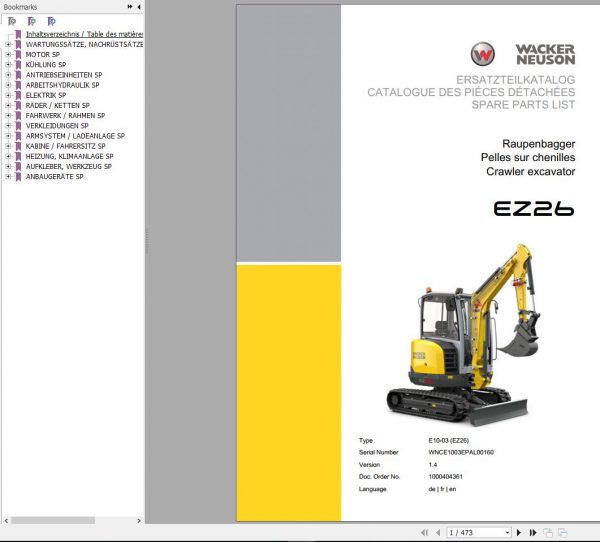Select the MOTOR SP bookmark

coord(42,55)
